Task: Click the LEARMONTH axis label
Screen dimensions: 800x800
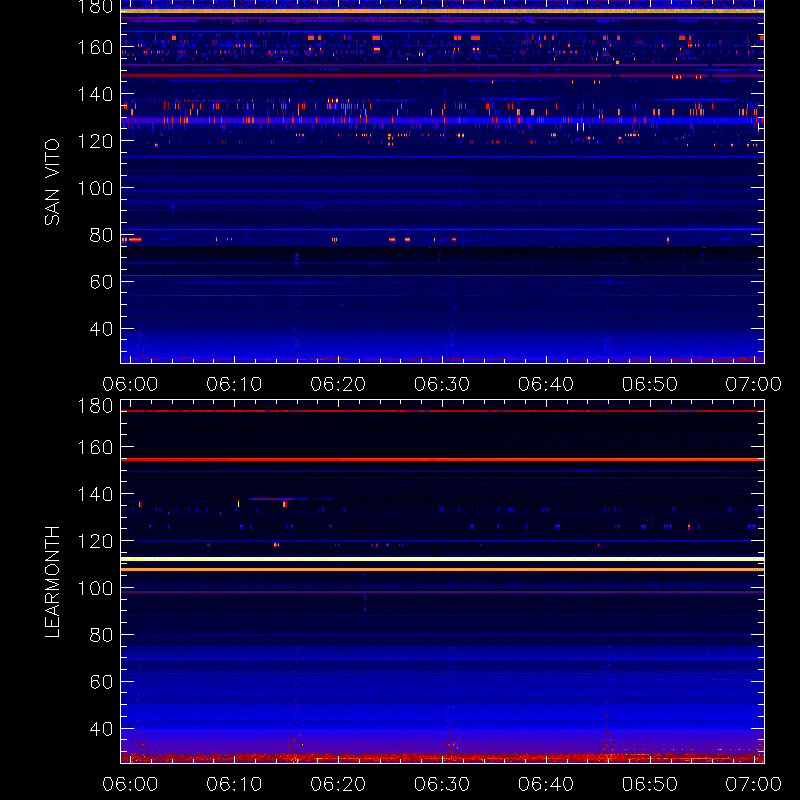Action: pos(52,582)
